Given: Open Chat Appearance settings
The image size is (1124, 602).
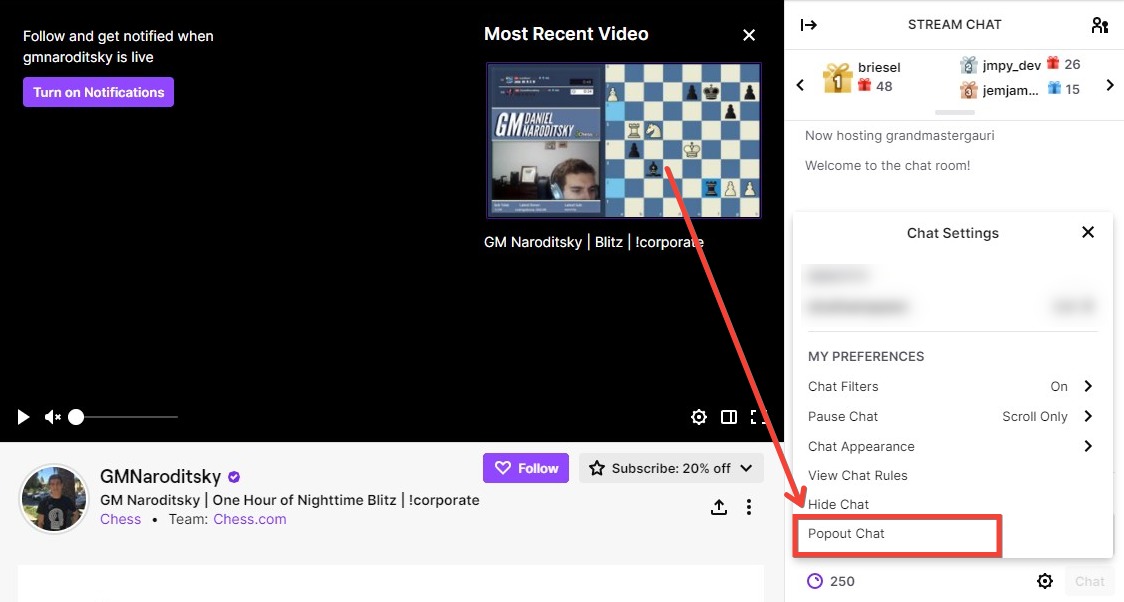Looking at the screenshot, I should [x=952, y=446].
